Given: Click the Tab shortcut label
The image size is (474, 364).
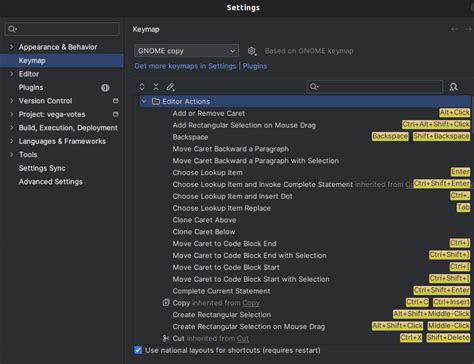Looking at the screenshot, I should [x=463, y=207].
